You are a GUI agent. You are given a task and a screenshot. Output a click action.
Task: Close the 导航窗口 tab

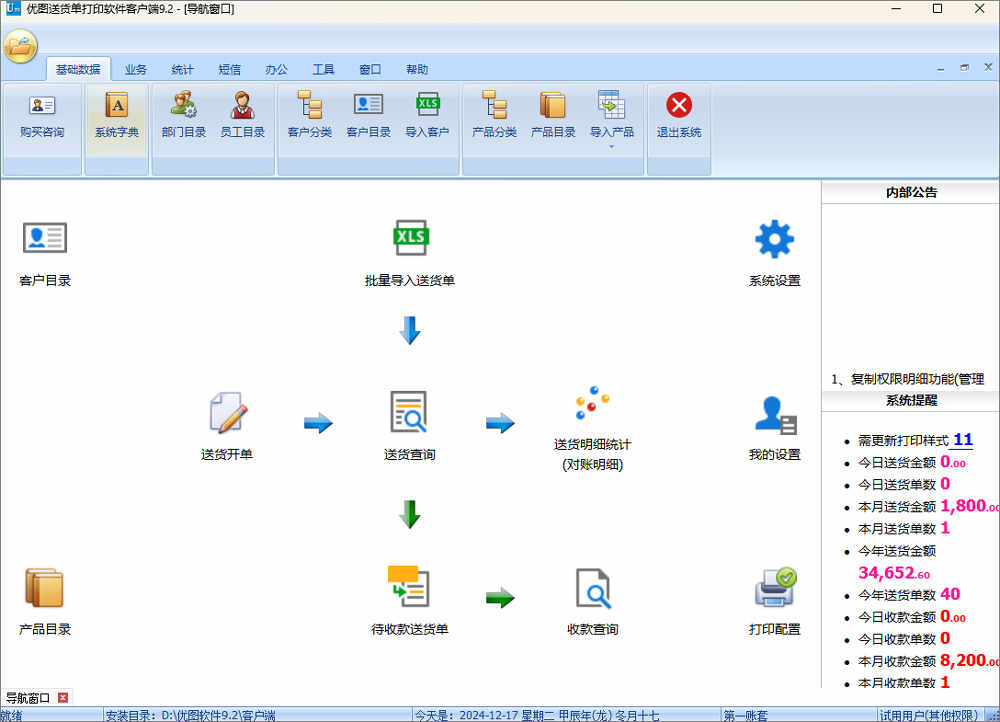[62, 697]
